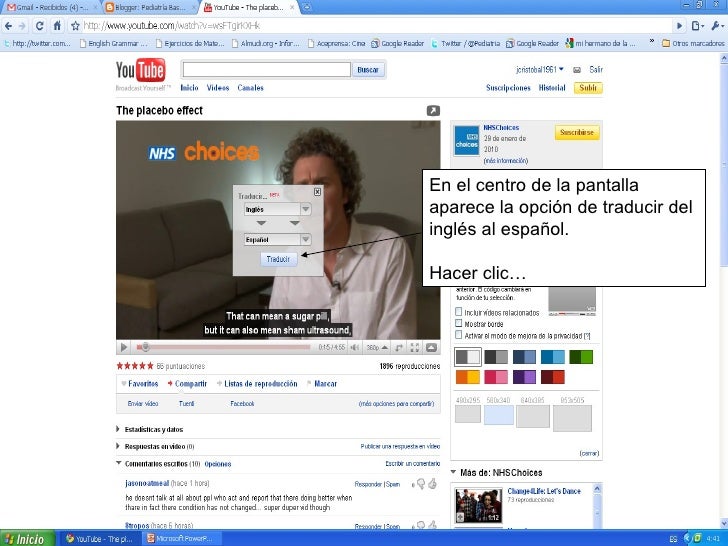Open Microsoft PowerPoint taskbar item

point(182,539)
